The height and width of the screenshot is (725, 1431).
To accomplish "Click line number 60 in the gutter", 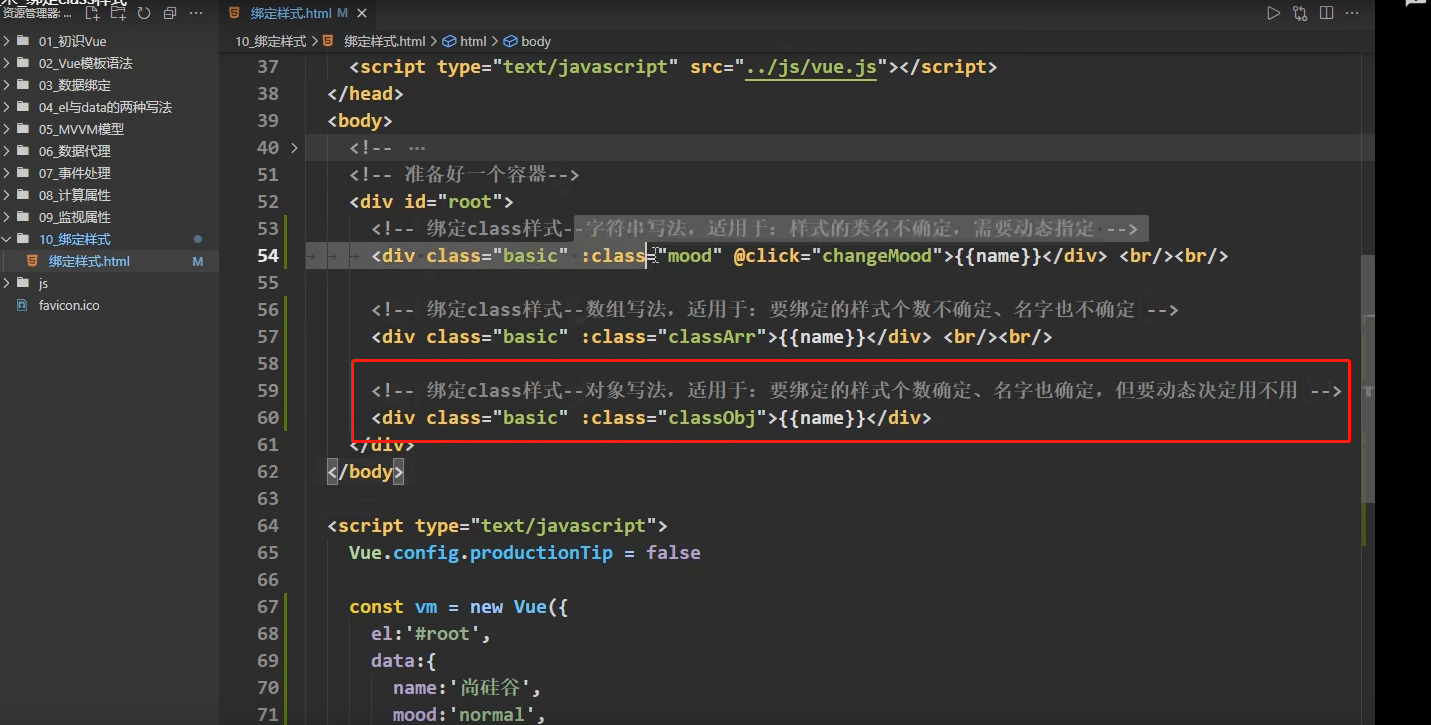I will pyautogui.click(x=267, y=418).
